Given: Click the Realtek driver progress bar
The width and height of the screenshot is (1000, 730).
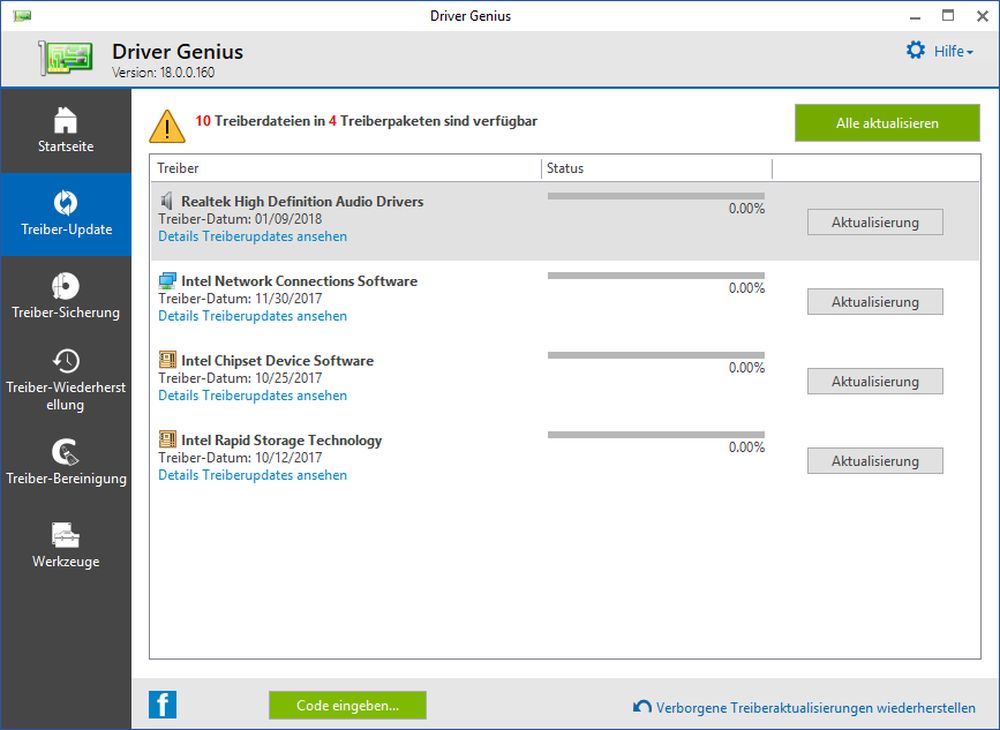Looking at the screenshot, I should click(x=656, y=196).
